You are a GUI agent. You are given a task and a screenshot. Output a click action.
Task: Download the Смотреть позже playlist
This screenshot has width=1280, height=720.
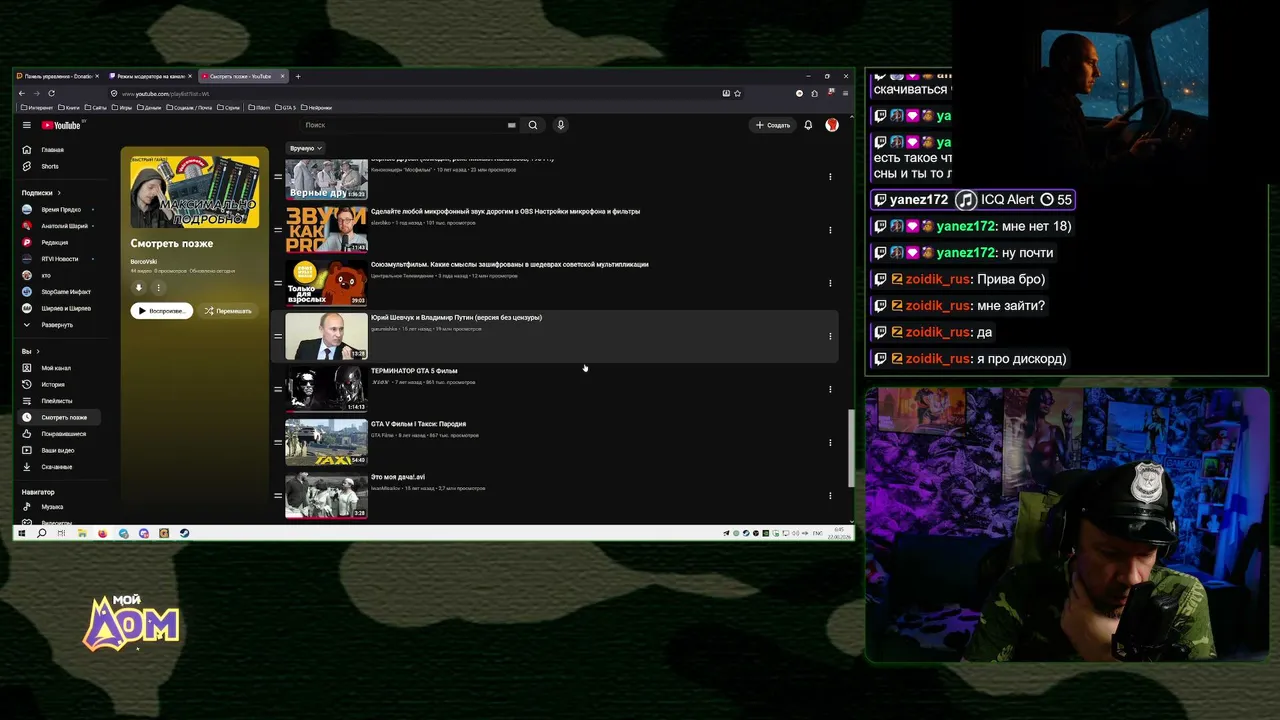point(139,288)
